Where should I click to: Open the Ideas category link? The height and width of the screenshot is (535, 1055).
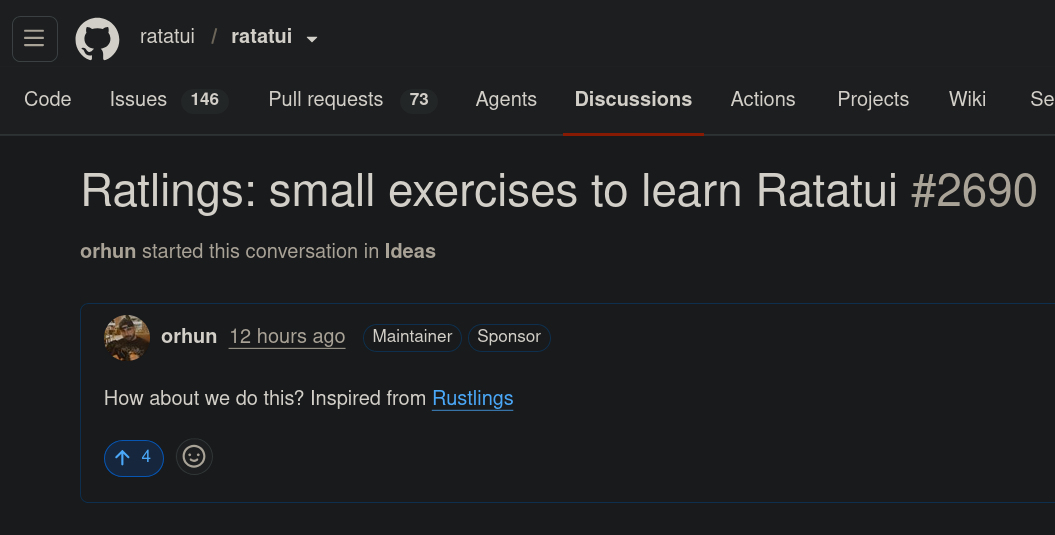(410, 251)
